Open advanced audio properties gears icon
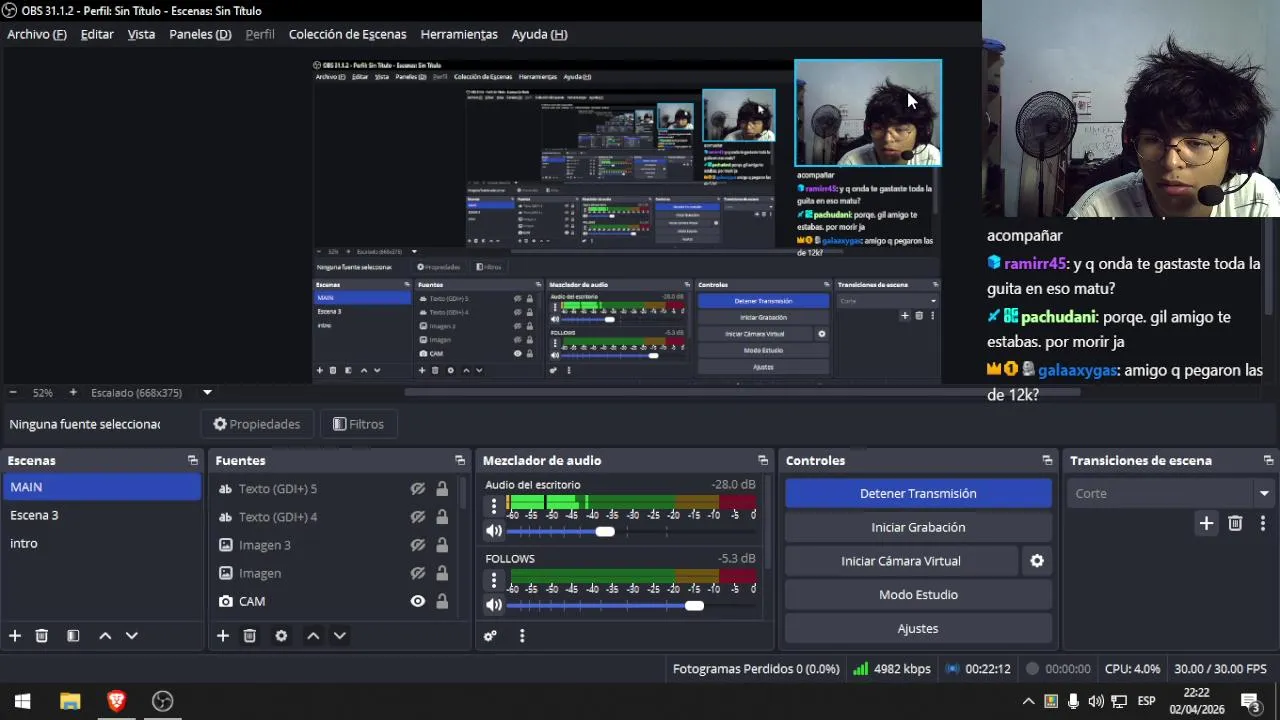Viewport: 1280px width, 720px height. tap(490, 636)
